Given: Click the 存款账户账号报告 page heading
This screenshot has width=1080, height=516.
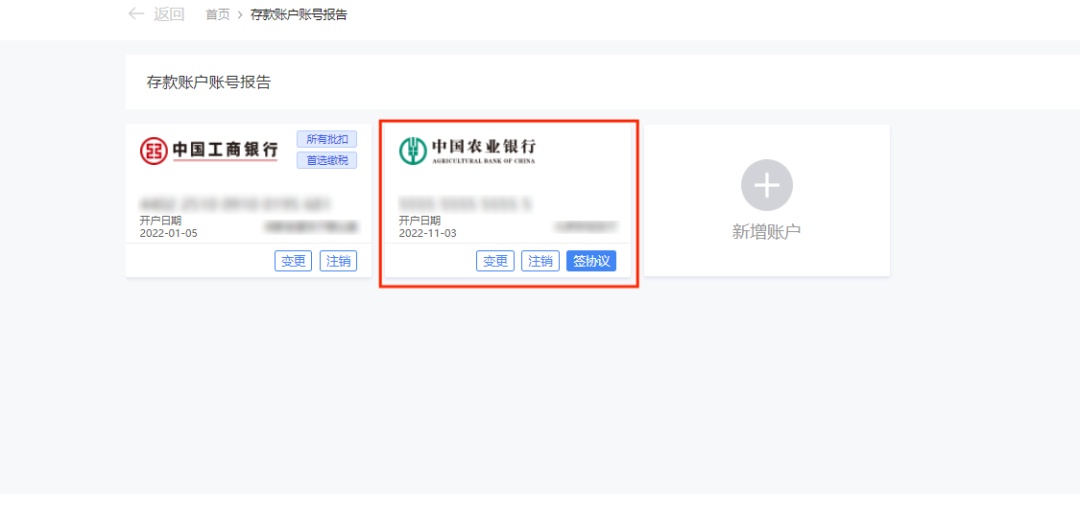Looking at the screenshot, I should click(x=209, y=83).
